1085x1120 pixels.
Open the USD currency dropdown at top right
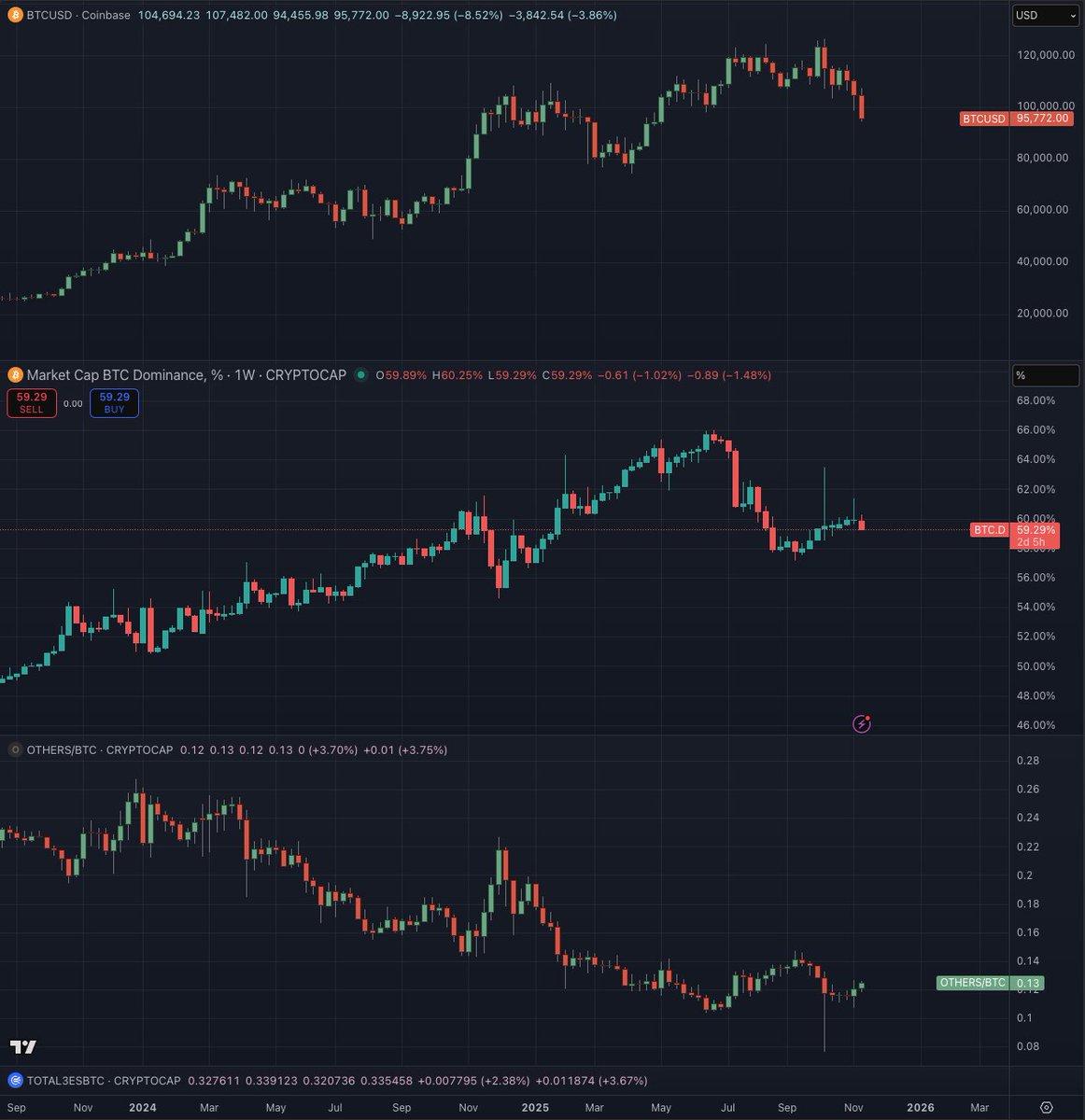(1045, 15)
